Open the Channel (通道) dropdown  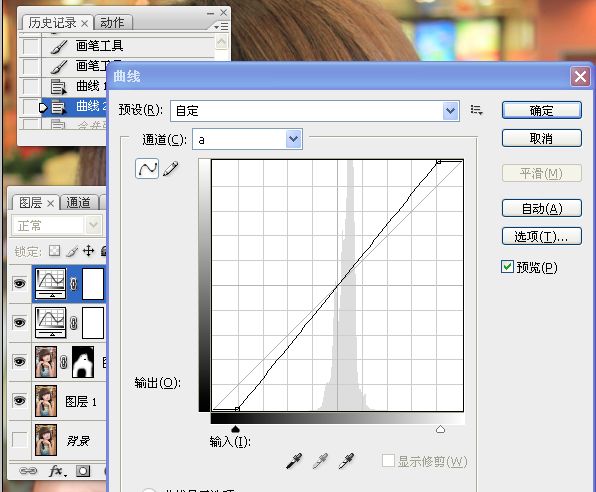[293, 139]
